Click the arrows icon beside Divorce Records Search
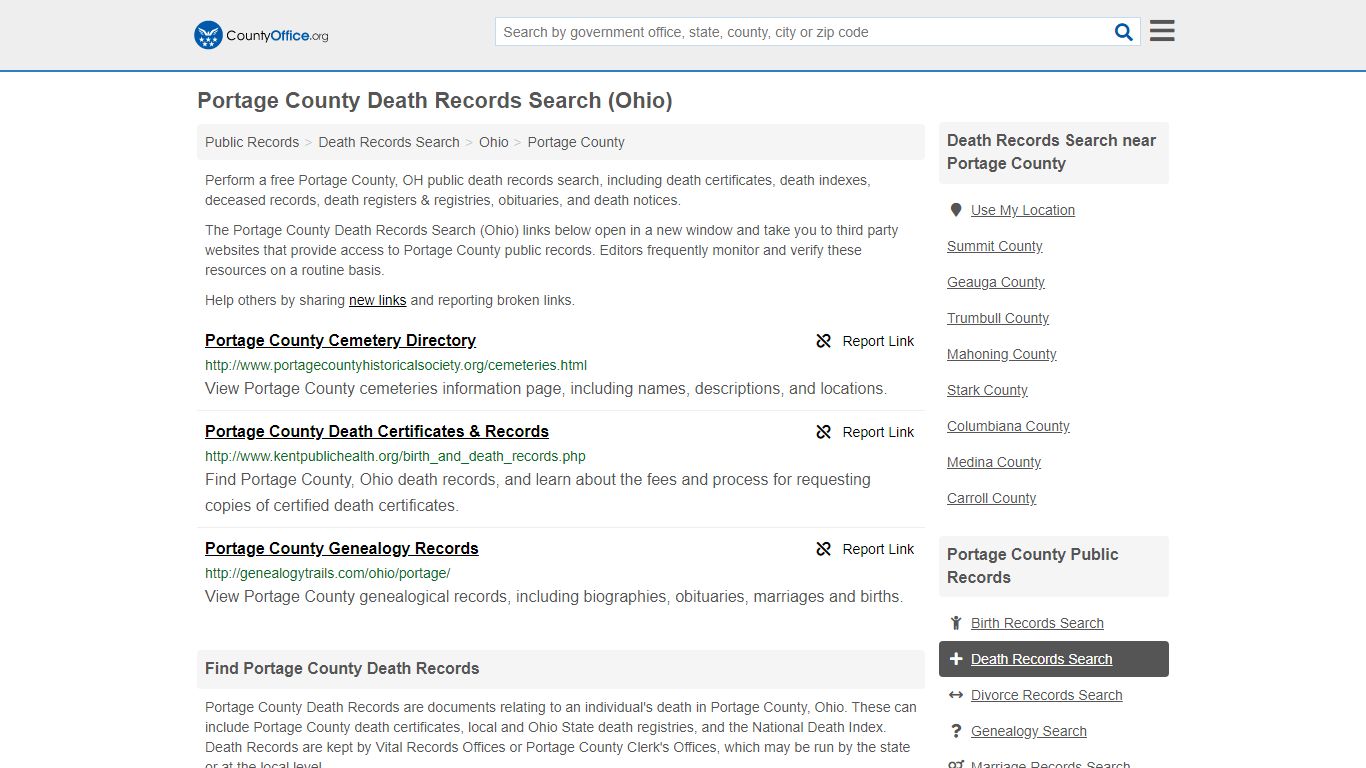The width and height of the screenshot is (1366, 768). pos(956,695)
